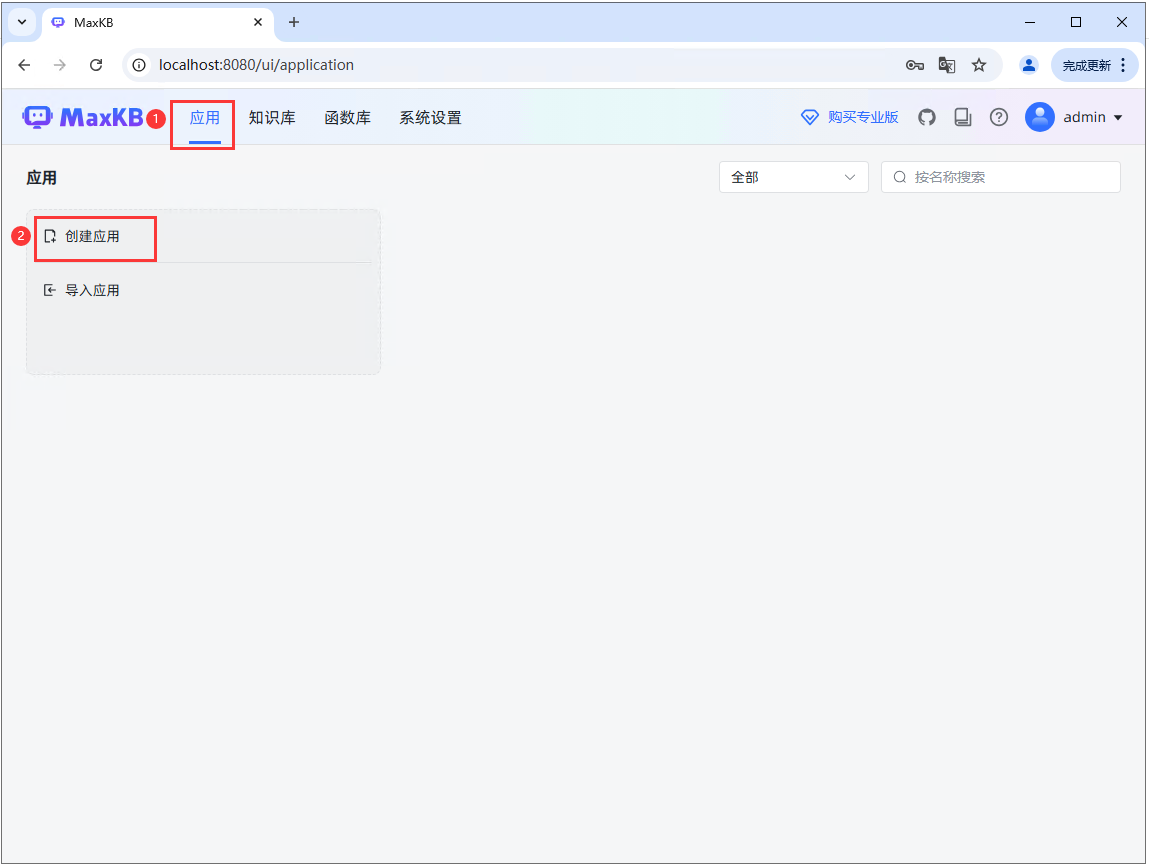View site information icon
Image resolution: width=1149 pixels, height=866 pixels.
click(138, 65)
